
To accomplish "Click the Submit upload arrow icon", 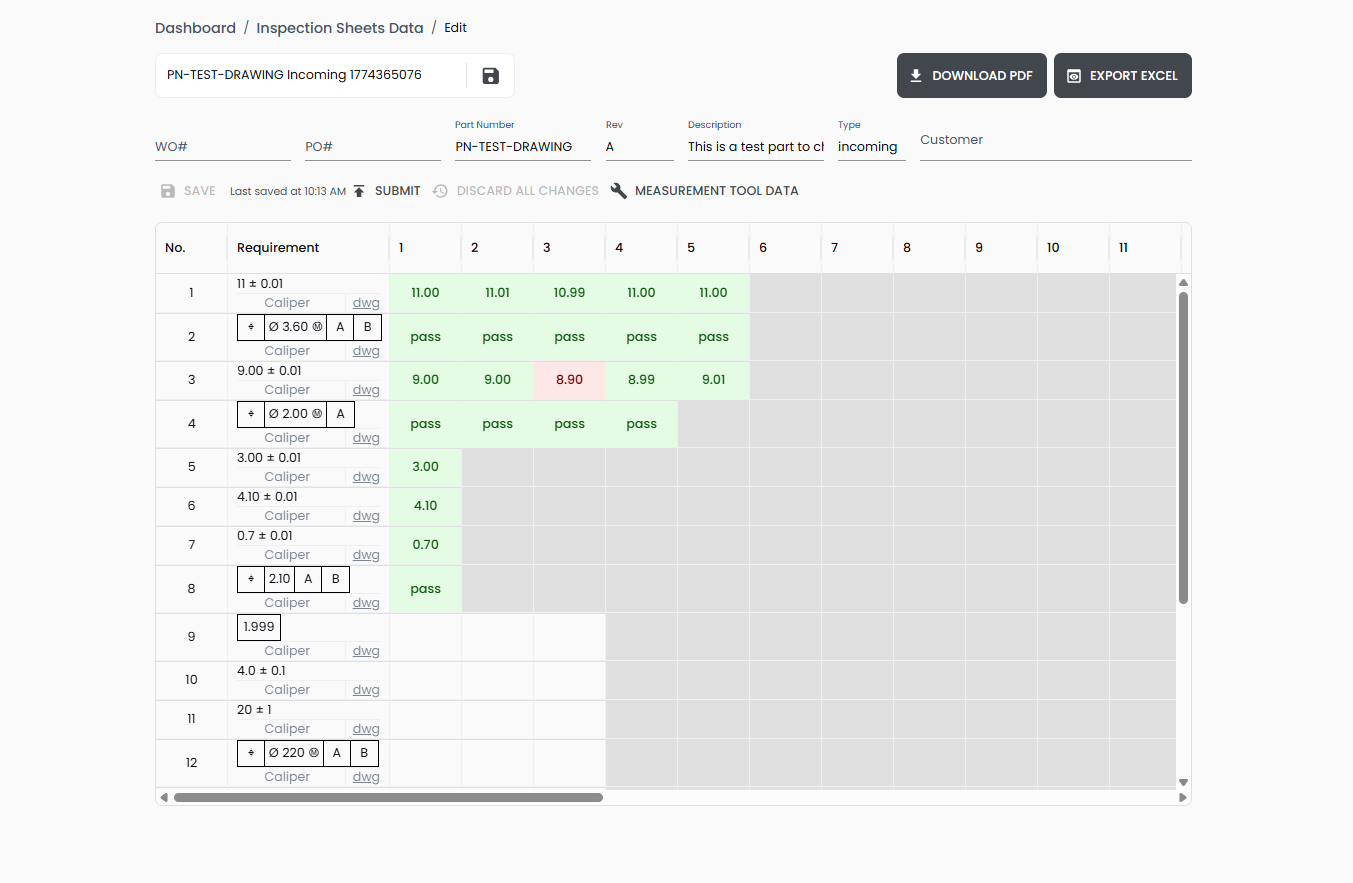I will (359, 191).
